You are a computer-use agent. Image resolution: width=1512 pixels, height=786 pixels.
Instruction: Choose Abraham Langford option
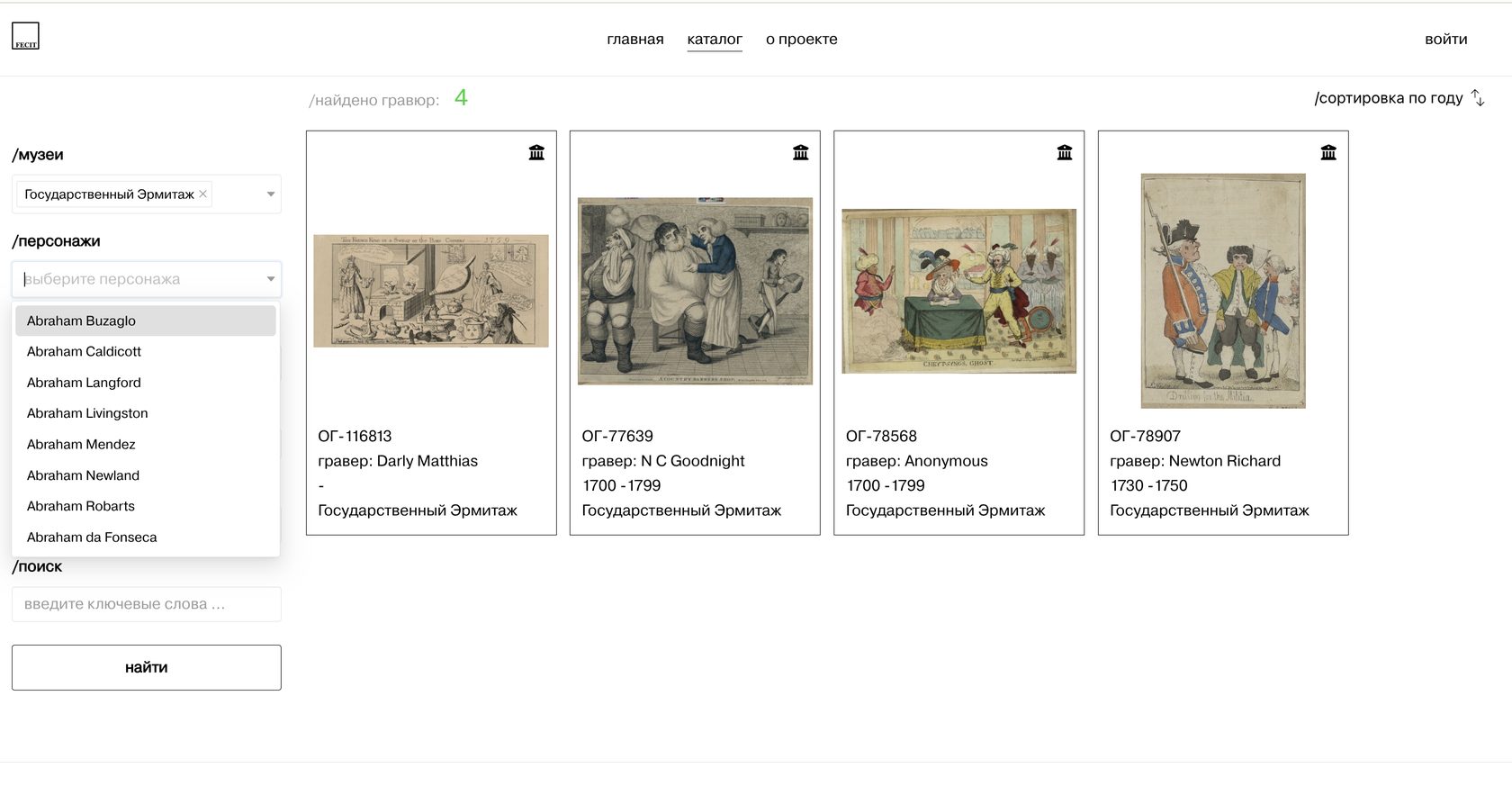click(146, 383)
